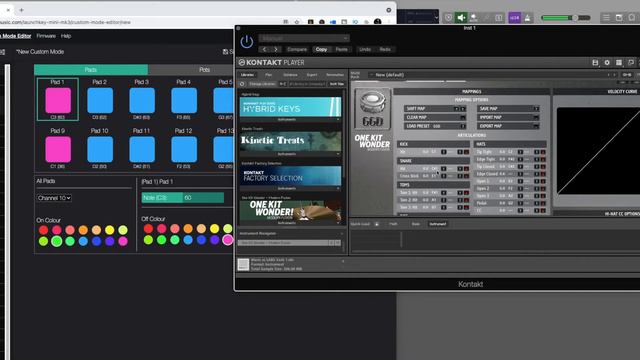This screenshot has height=360, width=640.
Task: Click previous preset arrow in plugin header
Action: [x=264, y=49]
